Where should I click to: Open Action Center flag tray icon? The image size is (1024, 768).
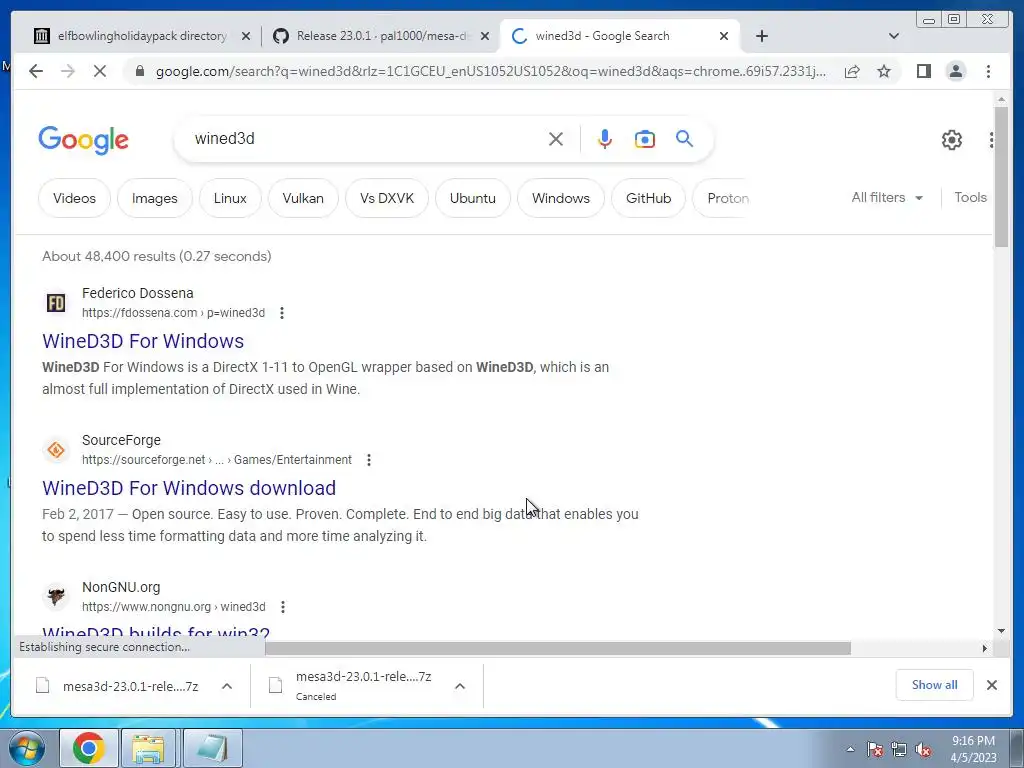point(874,750)
